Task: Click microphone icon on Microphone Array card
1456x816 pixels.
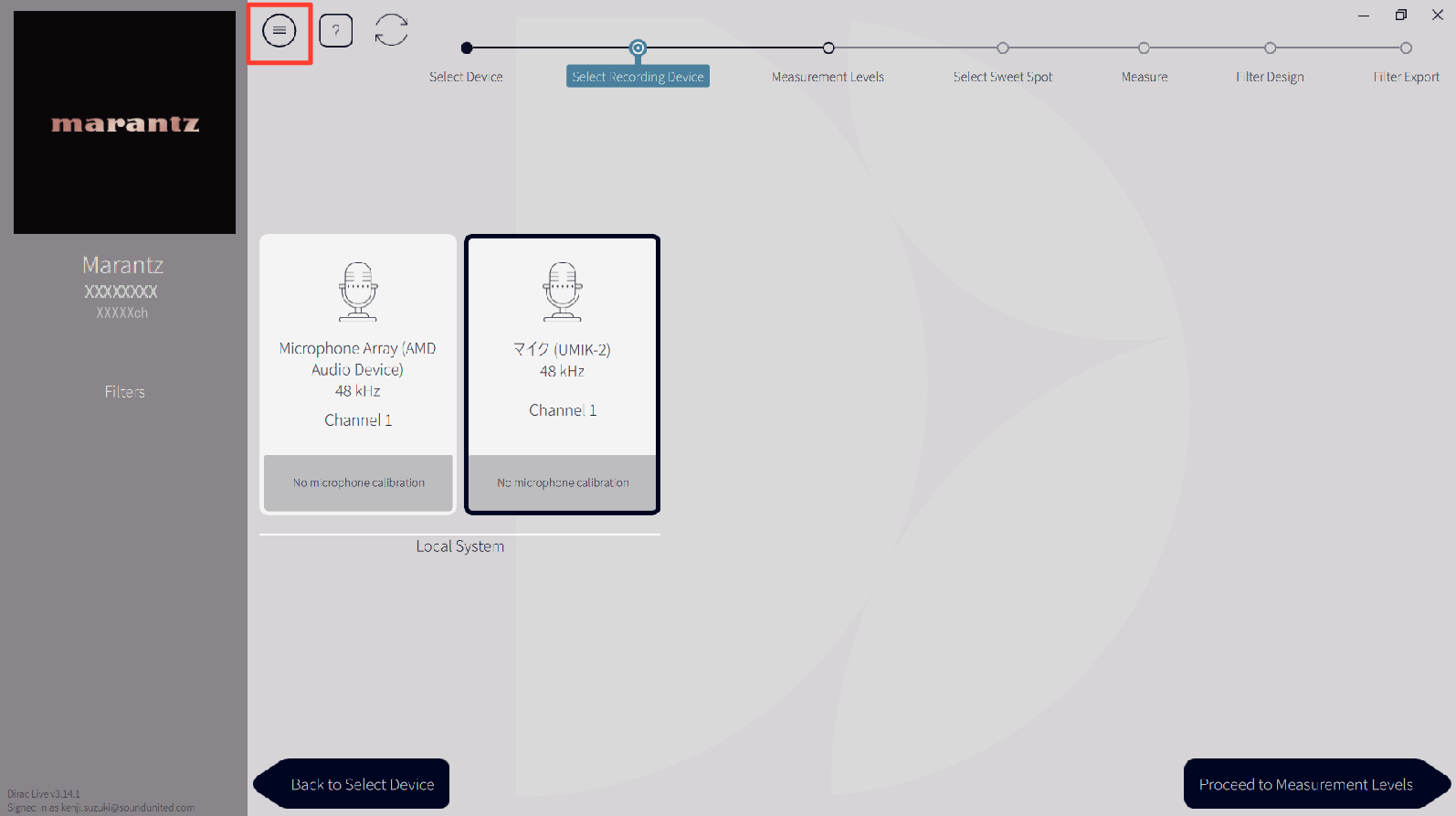Action: pos(358,291)
